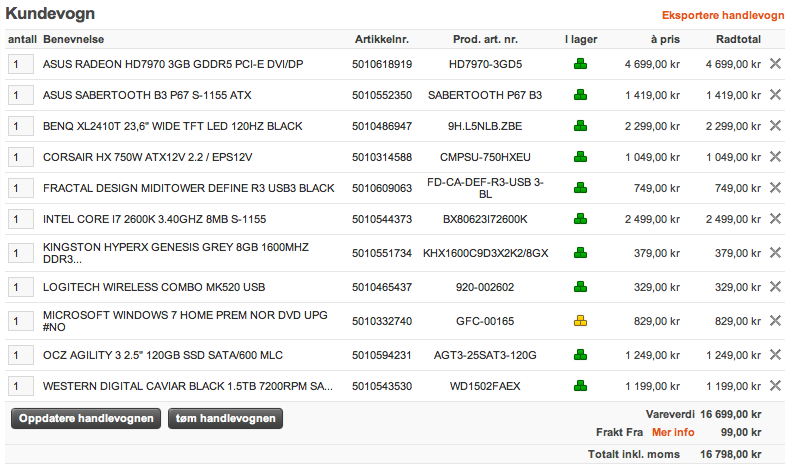Screen dimensions: 800x469
Task: Remove CORSAIR HX 750W from cart
Action: (x=775, y=157)
